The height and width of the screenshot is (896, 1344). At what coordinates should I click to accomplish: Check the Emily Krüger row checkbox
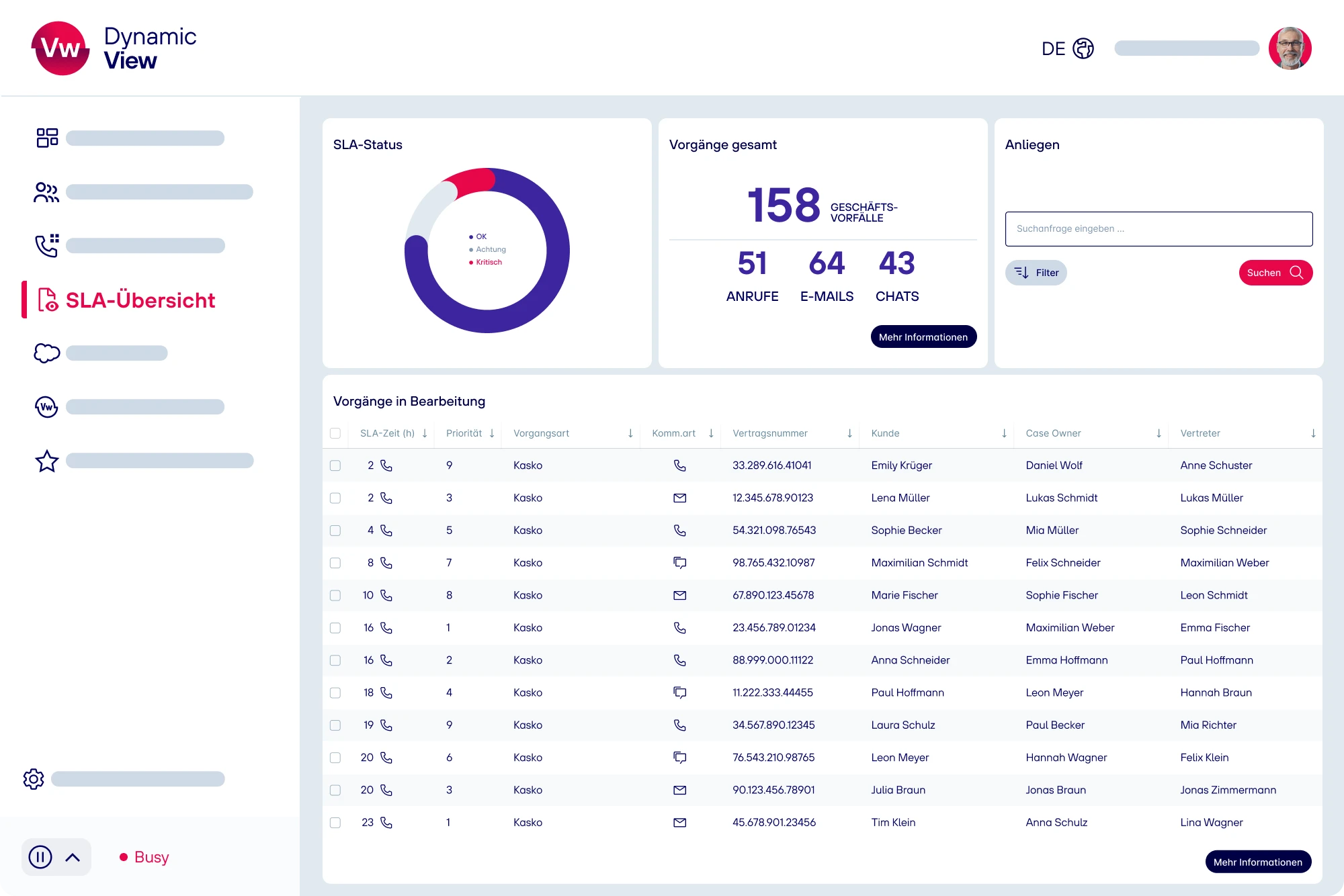click(335, 465)
